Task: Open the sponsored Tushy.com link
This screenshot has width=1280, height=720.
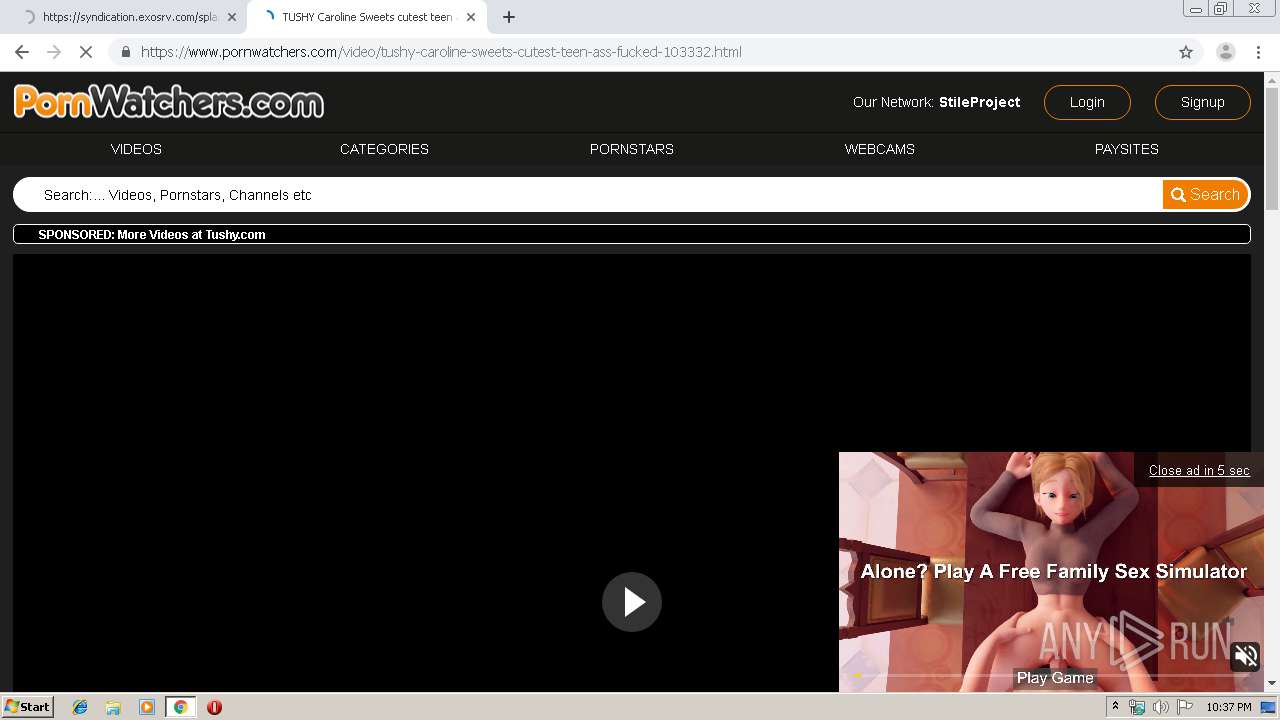Action: (x=152, y=235)
